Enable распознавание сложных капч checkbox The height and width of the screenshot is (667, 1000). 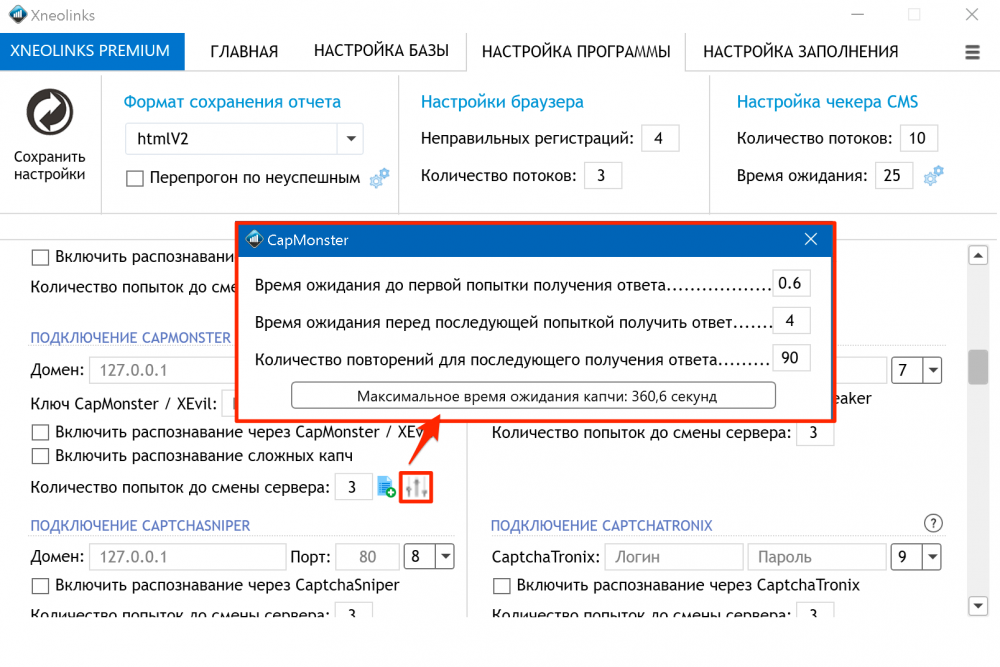40,456
